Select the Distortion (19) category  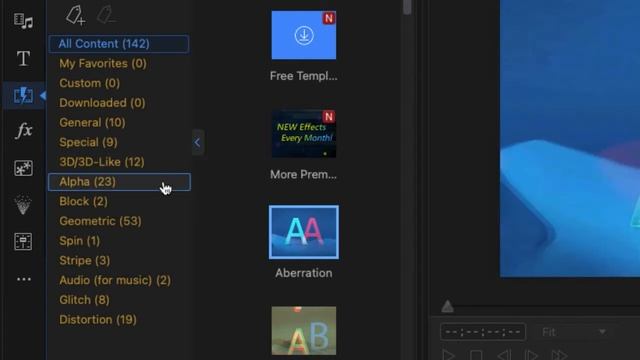point(98,320)
